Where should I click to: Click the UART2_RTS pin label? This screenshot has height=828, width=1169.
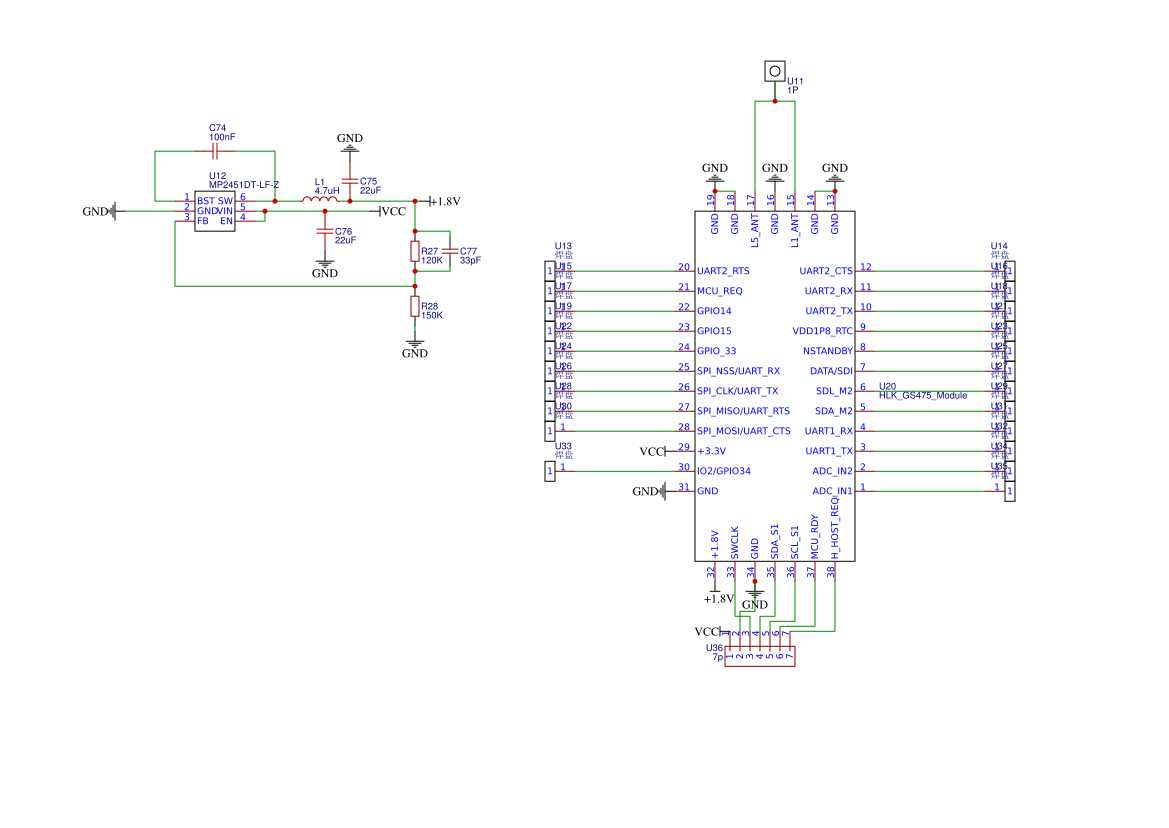723,271
